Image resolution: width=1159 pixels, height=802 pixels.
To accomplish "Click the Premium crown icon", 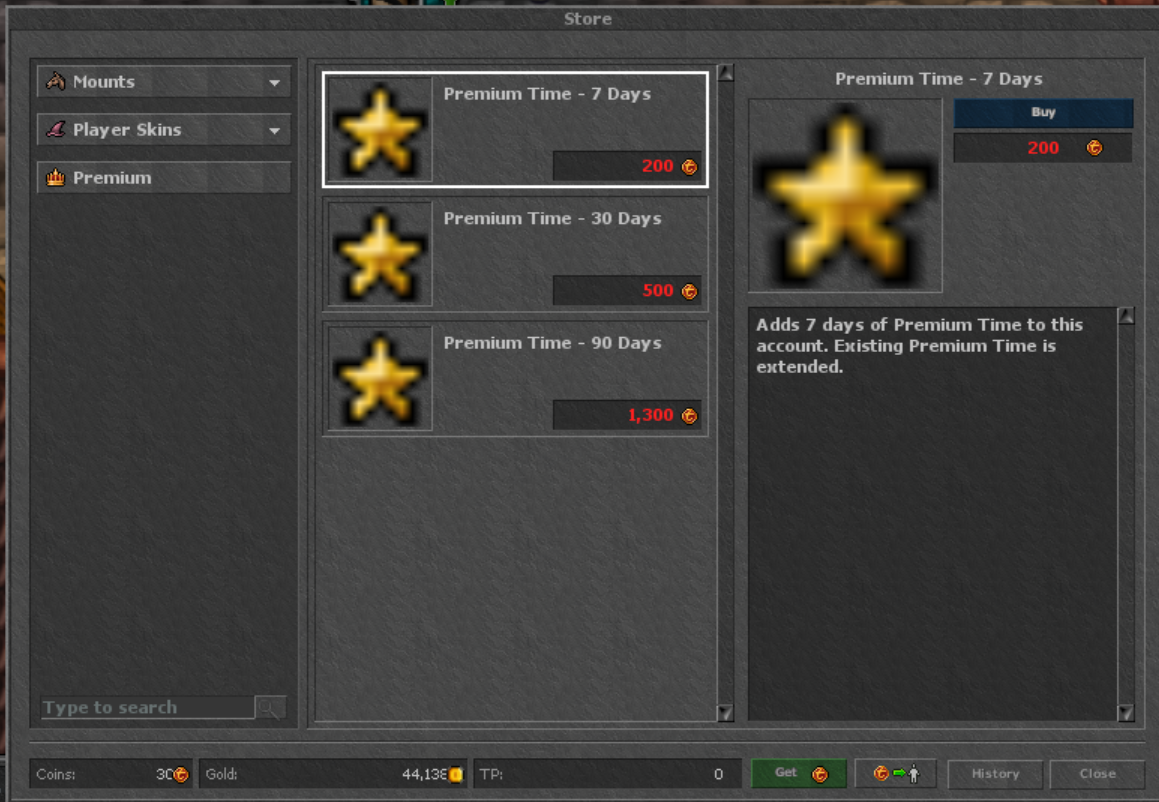I will 55,177.
